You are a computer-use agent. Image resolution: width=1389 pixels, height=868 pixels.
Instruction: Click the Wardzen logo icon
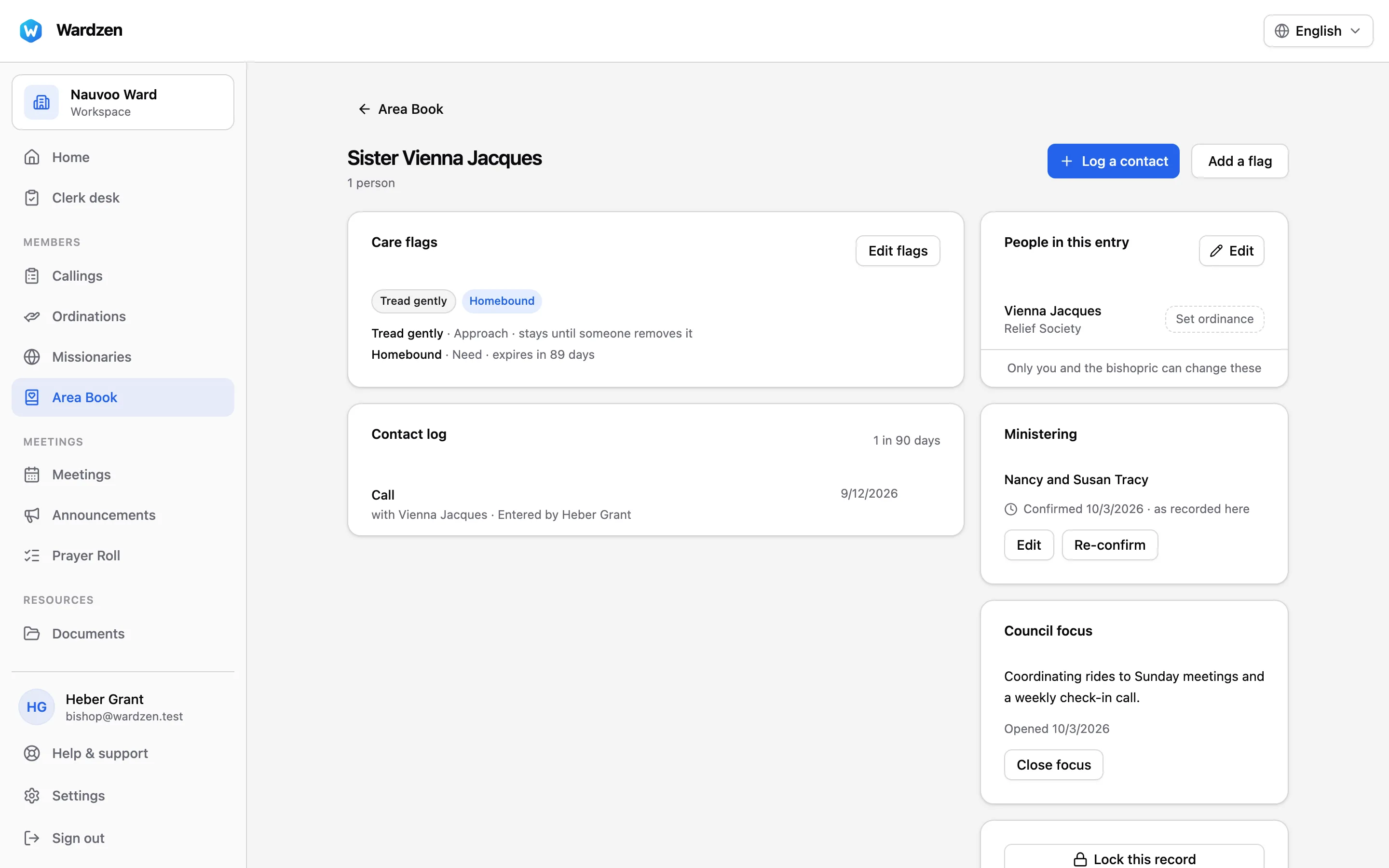pos(31,30)
